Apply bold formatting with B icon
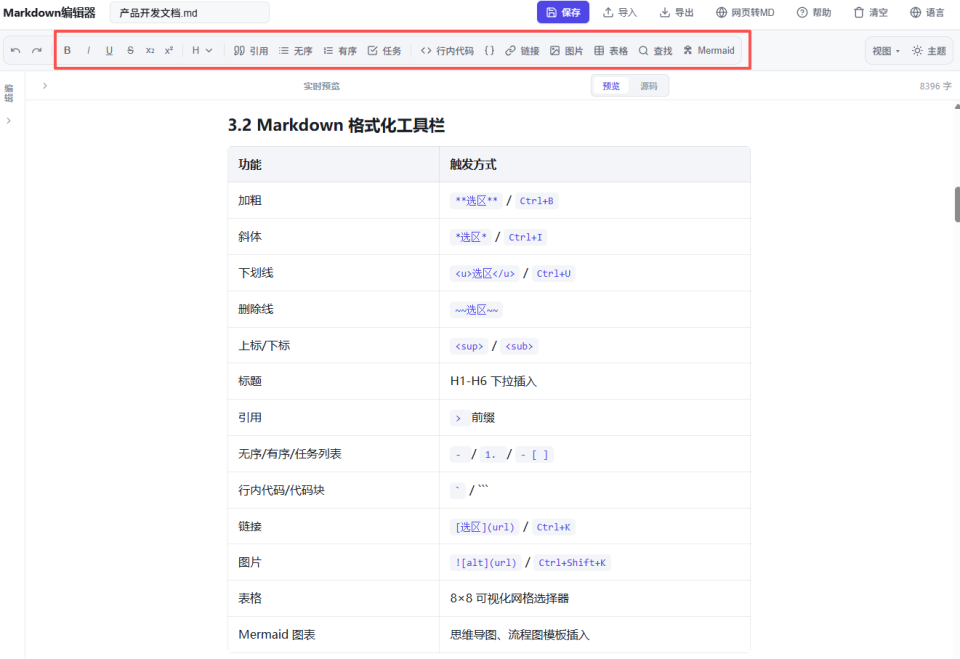960x659 pixels. point(67,51)
